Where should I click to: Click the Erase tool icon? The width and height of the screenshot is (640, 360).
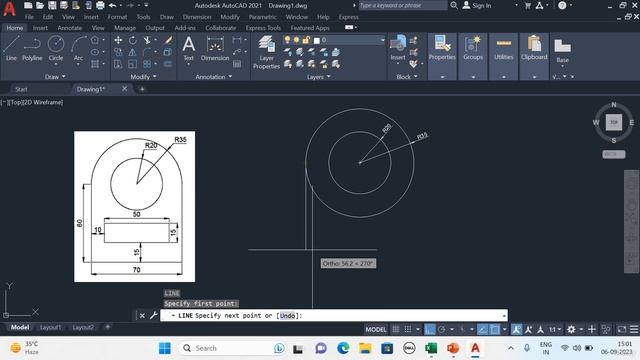pos(168,40)
